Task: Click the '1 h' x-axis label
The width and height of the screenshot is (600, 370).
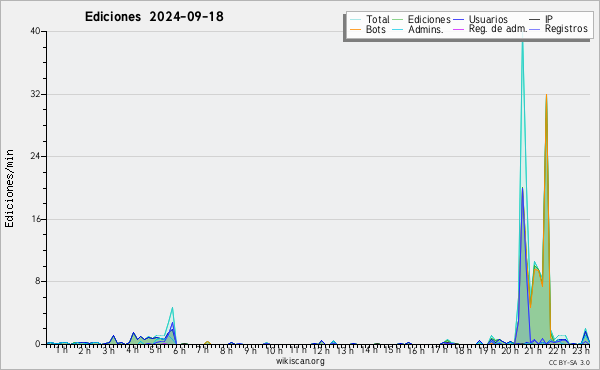Action: pos(62,350)
